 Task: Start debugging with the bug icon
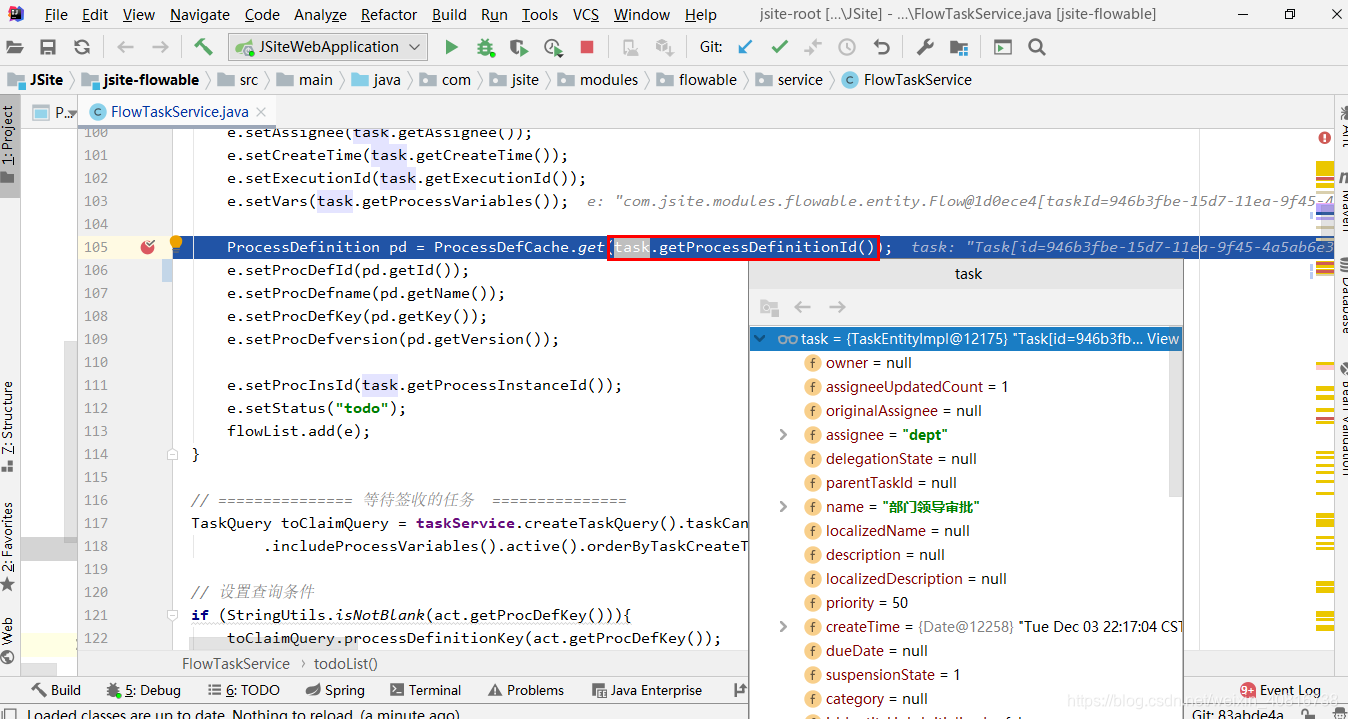pyautogui.click(x=485, y=47)
